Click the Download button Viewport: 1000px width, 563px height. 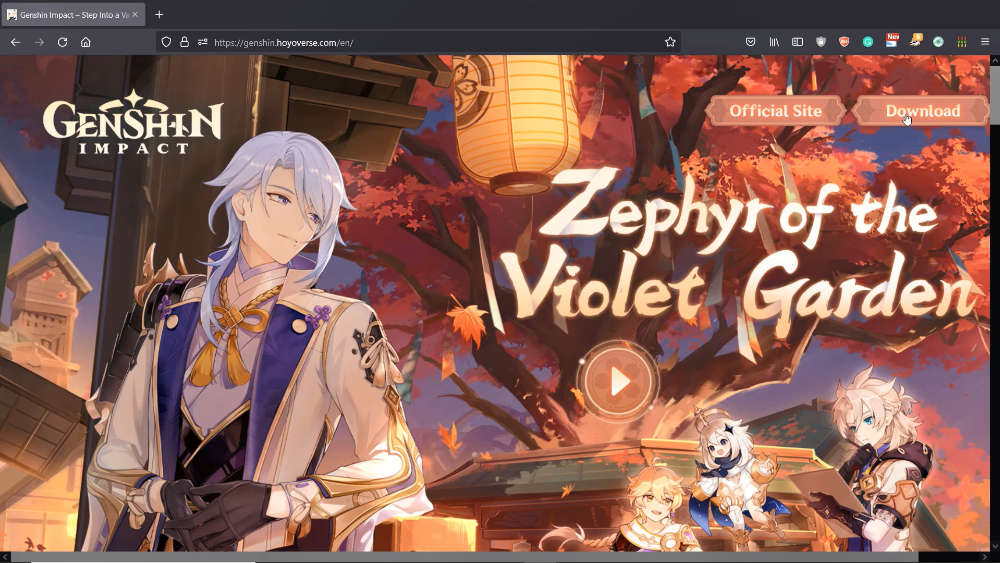pyautogui.click(x=921, y=111)
